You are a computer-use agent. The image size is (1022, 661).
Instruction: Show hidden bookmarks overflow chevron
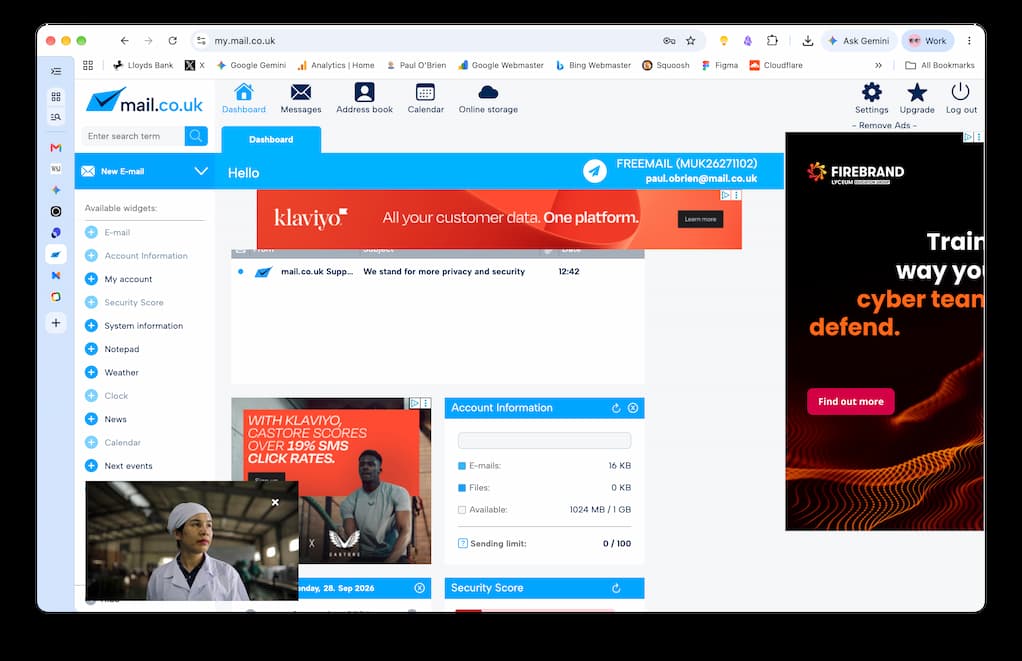[x=879, y=65]
